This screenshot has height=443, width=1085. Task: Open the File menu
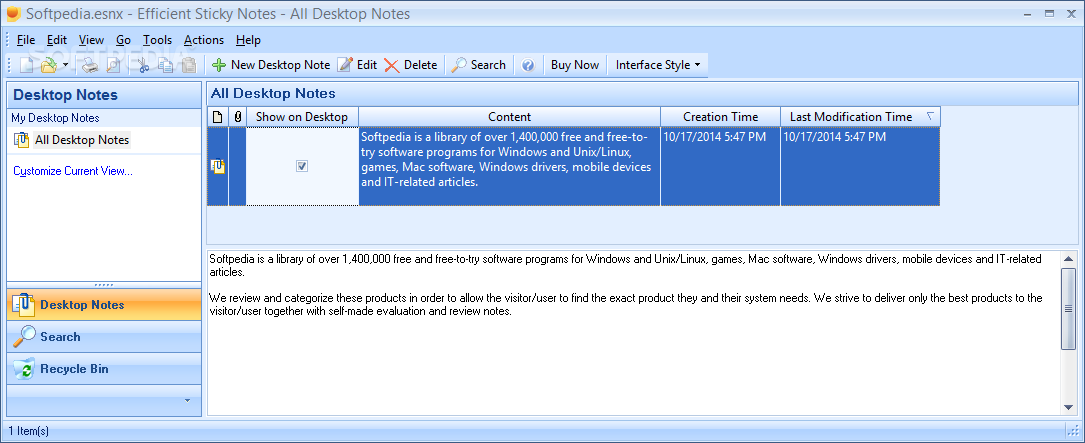[26, 40]
